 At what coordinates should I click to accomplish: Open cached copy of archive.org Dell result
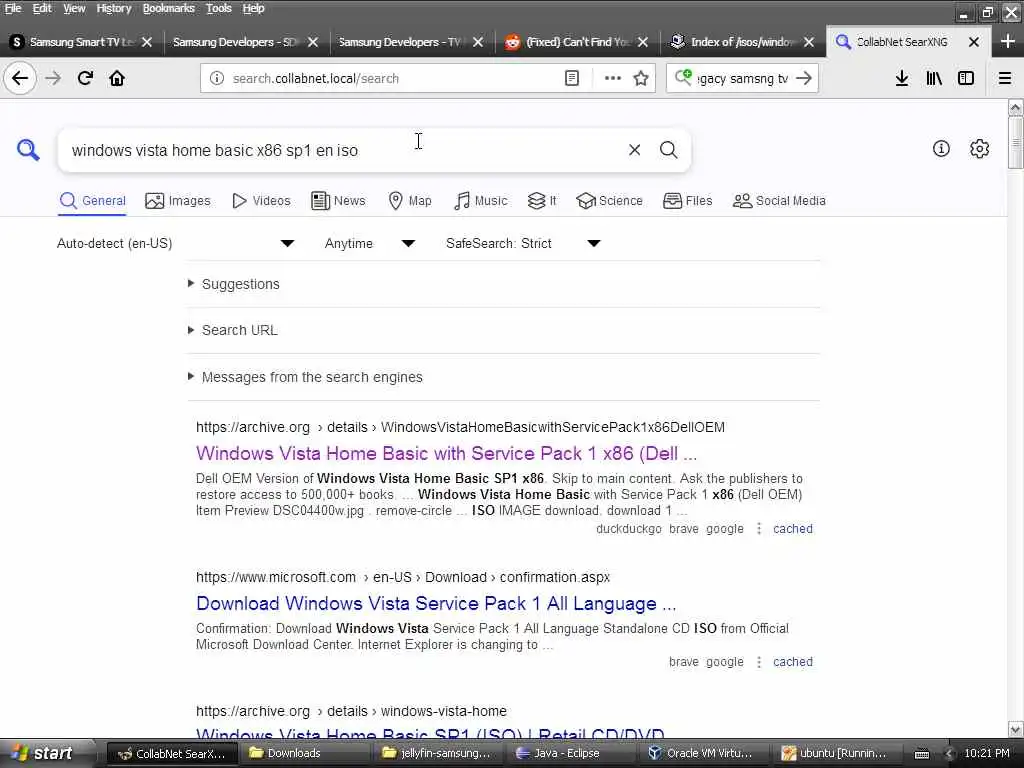(793, 528)
